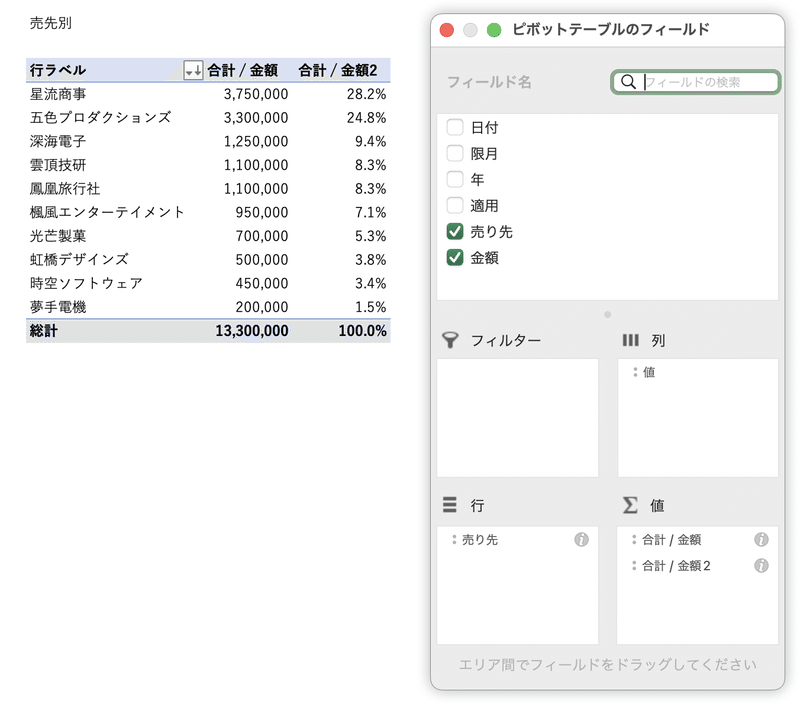Click the 合計 / 金額 column header
800x705 pixels.
click(x=243, y=70)
